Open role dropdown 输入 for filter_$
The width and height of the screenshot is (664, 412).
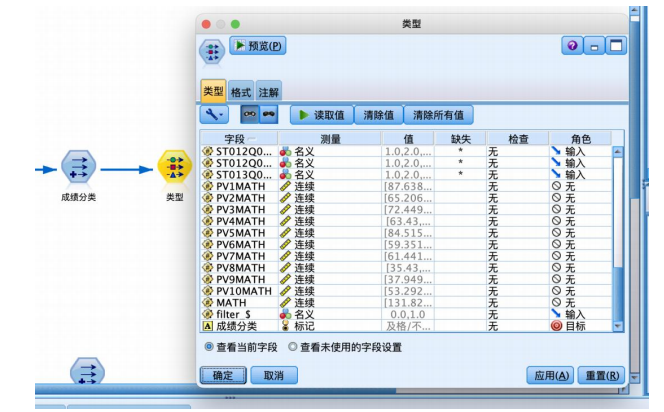pyautogui.click(x=580, y=314)
